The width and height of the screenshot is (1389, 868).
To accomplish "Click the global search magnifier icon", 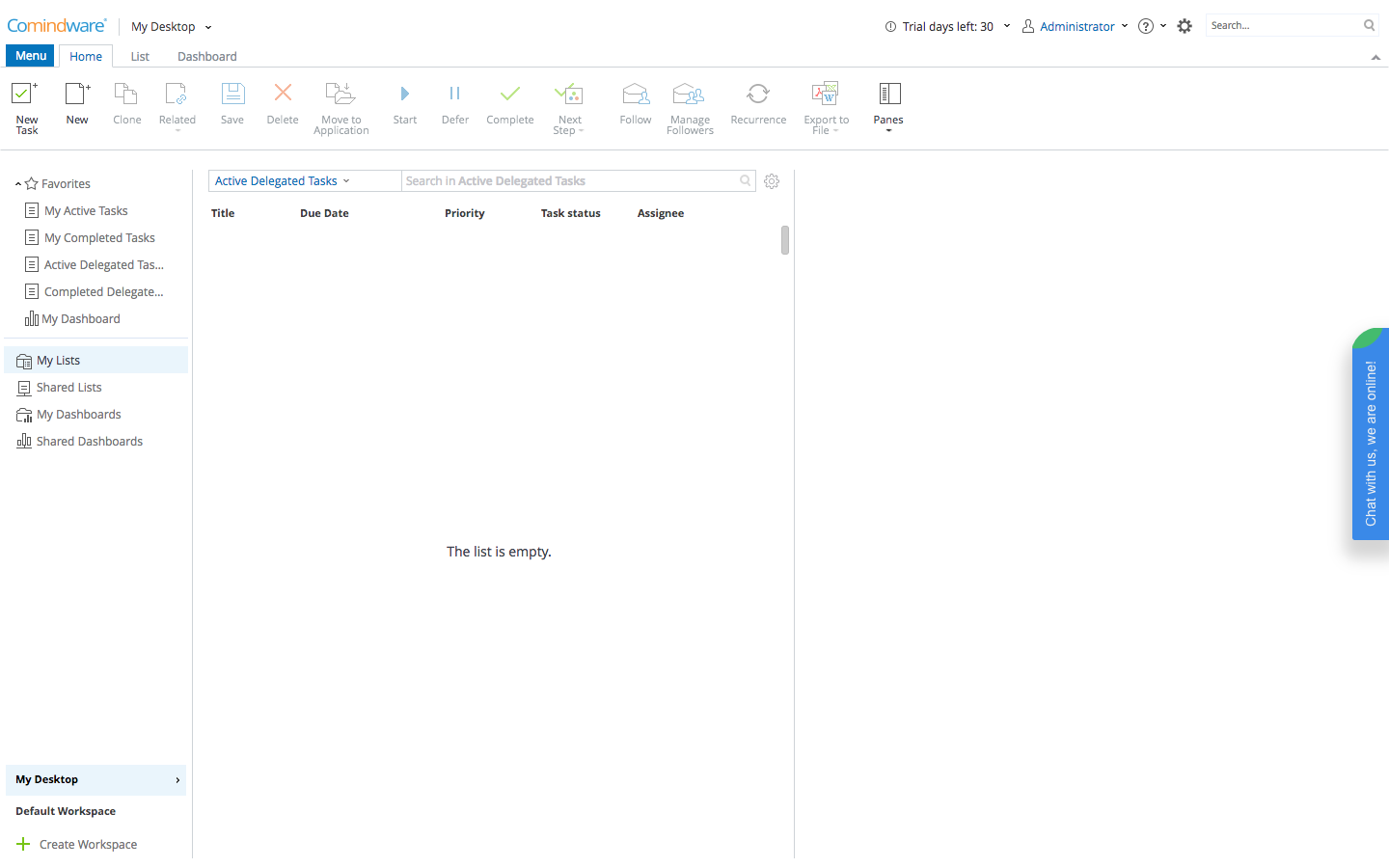I will (x=1369, y=26).
